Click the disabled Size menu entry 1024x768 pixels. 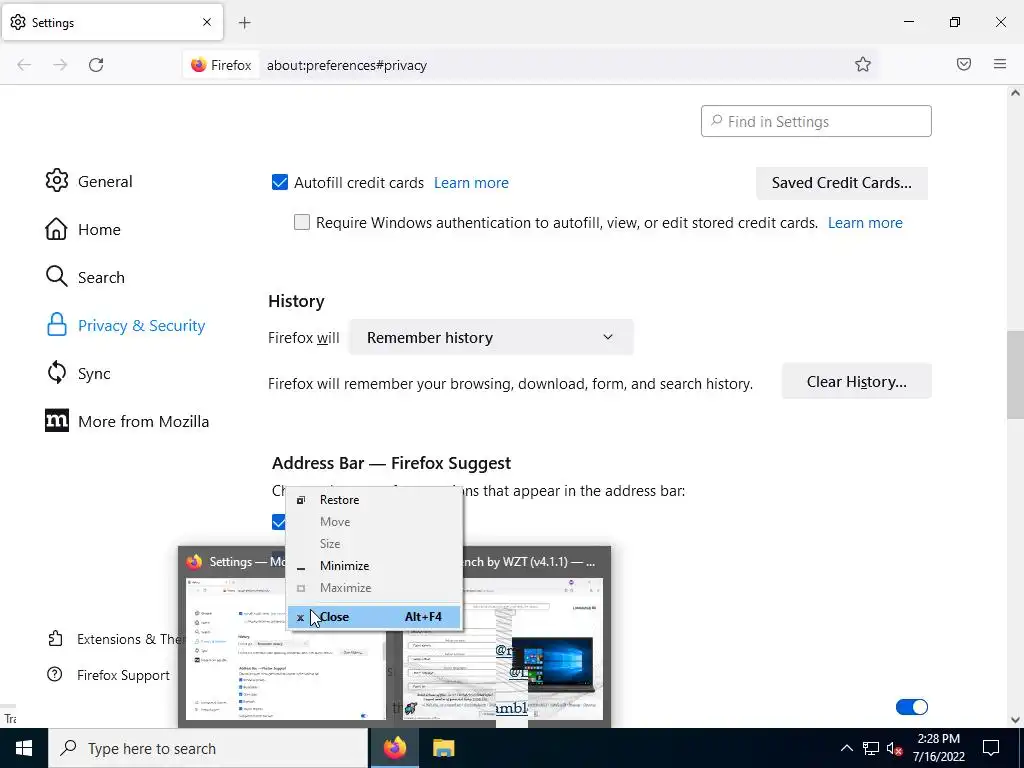click(x=374, y=543)
